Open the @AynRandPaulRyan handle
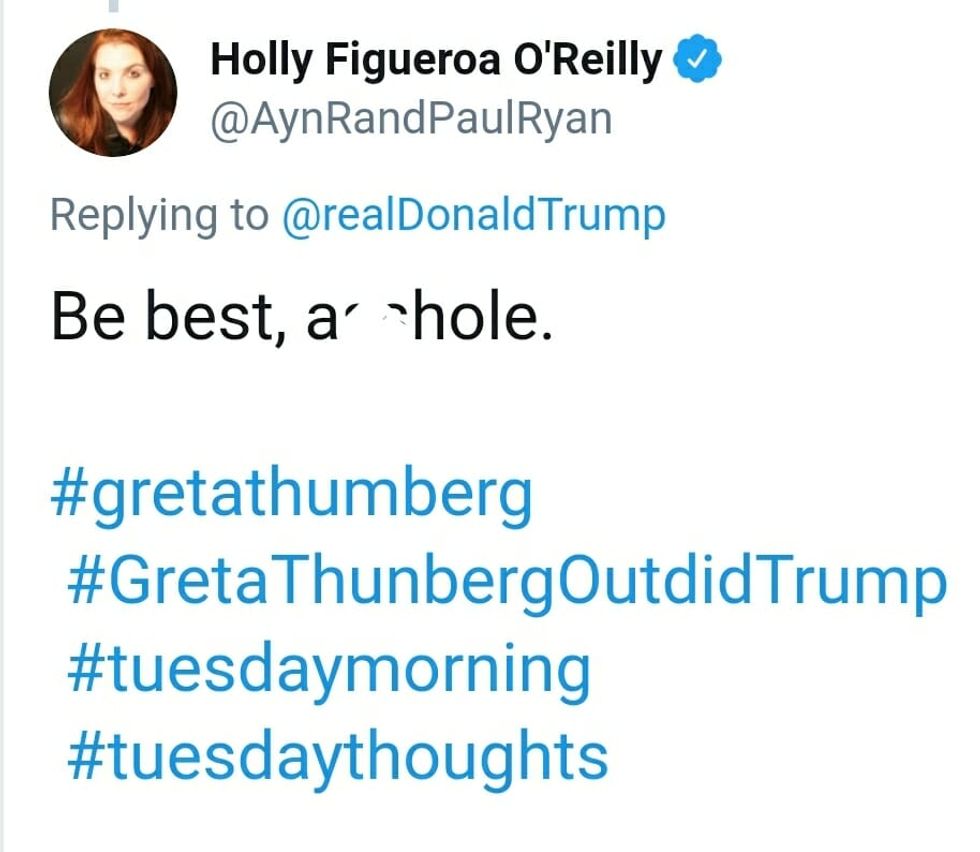This screenshot has width=980, height=852. tap(410, 119)
